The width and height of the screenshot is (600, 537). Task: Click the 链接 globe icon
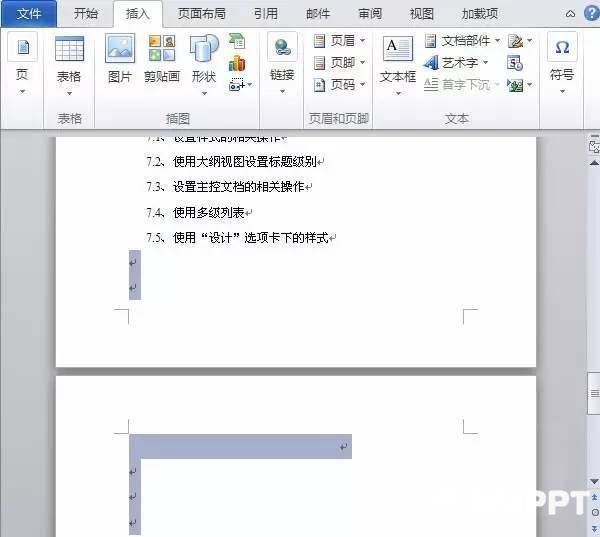[282, 47]
